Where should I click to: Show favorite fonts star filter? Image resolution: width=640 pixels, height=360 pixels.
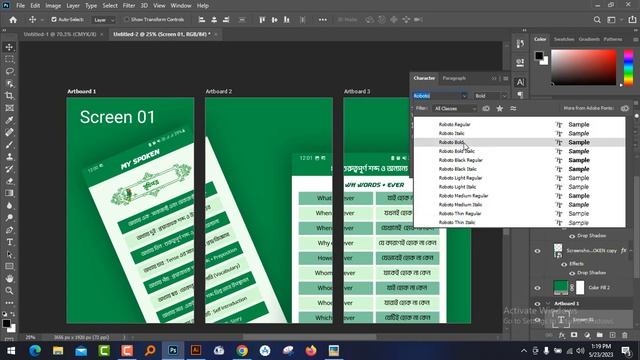(x=500, y=108)
